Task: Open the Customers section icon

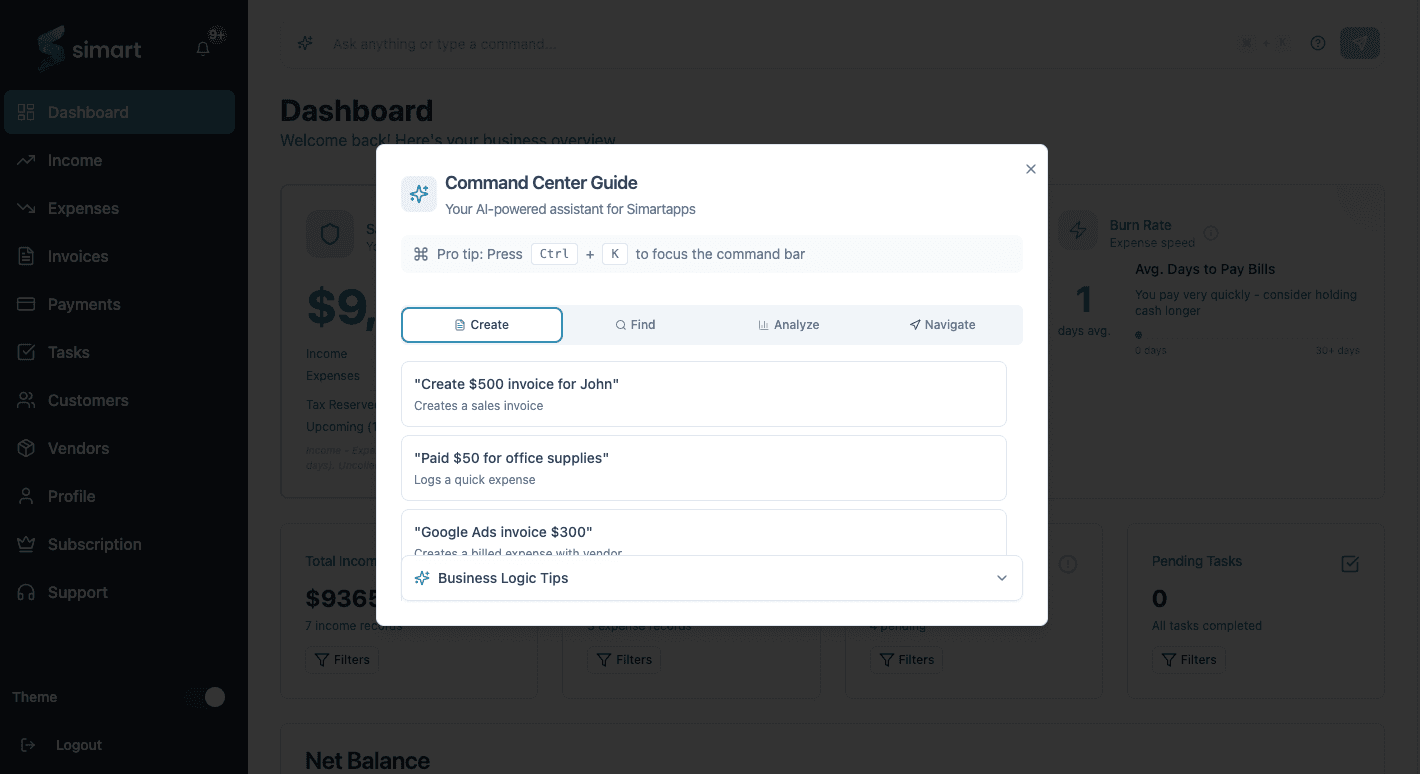Action: [27, 400]
